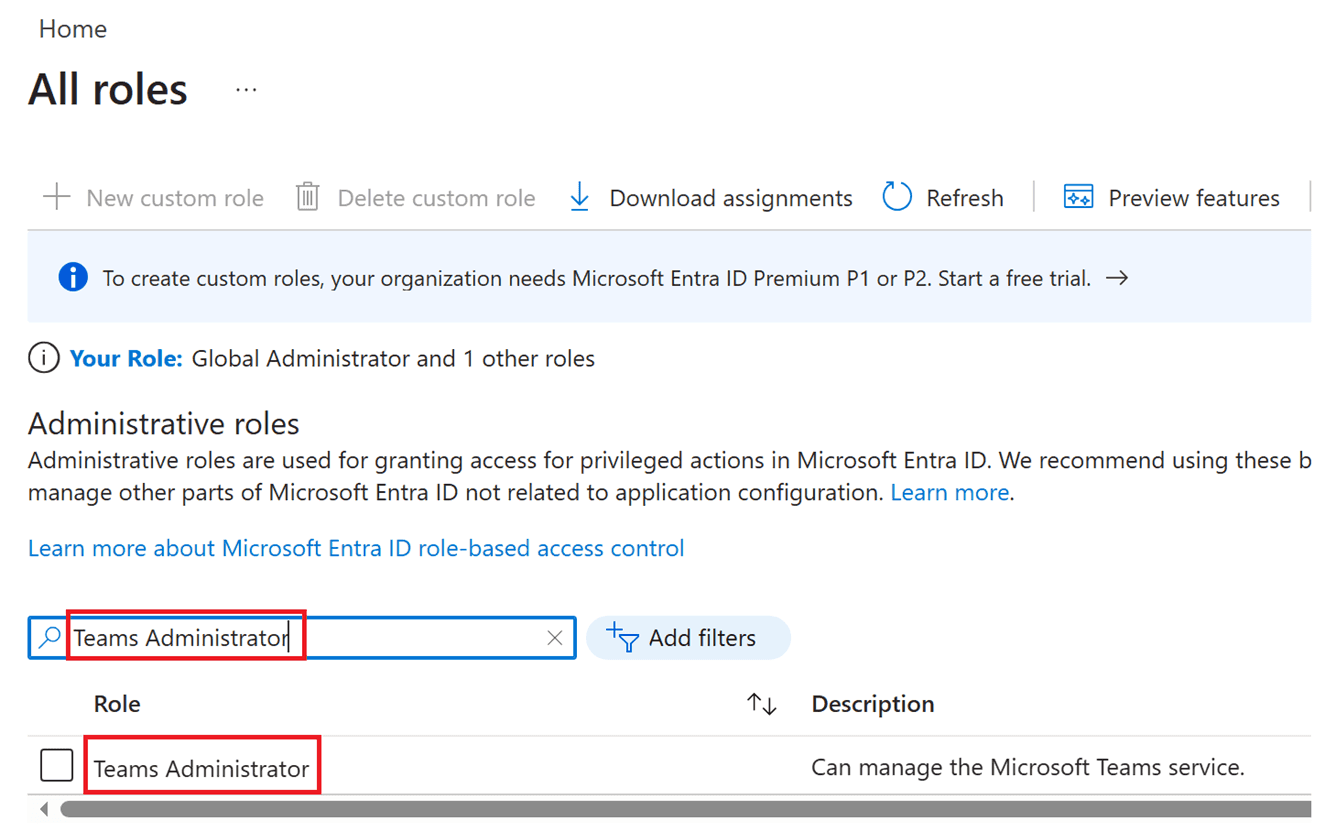
Task: Open the ellipsis menu beside All roles
Action: click(x=246, y=90)
